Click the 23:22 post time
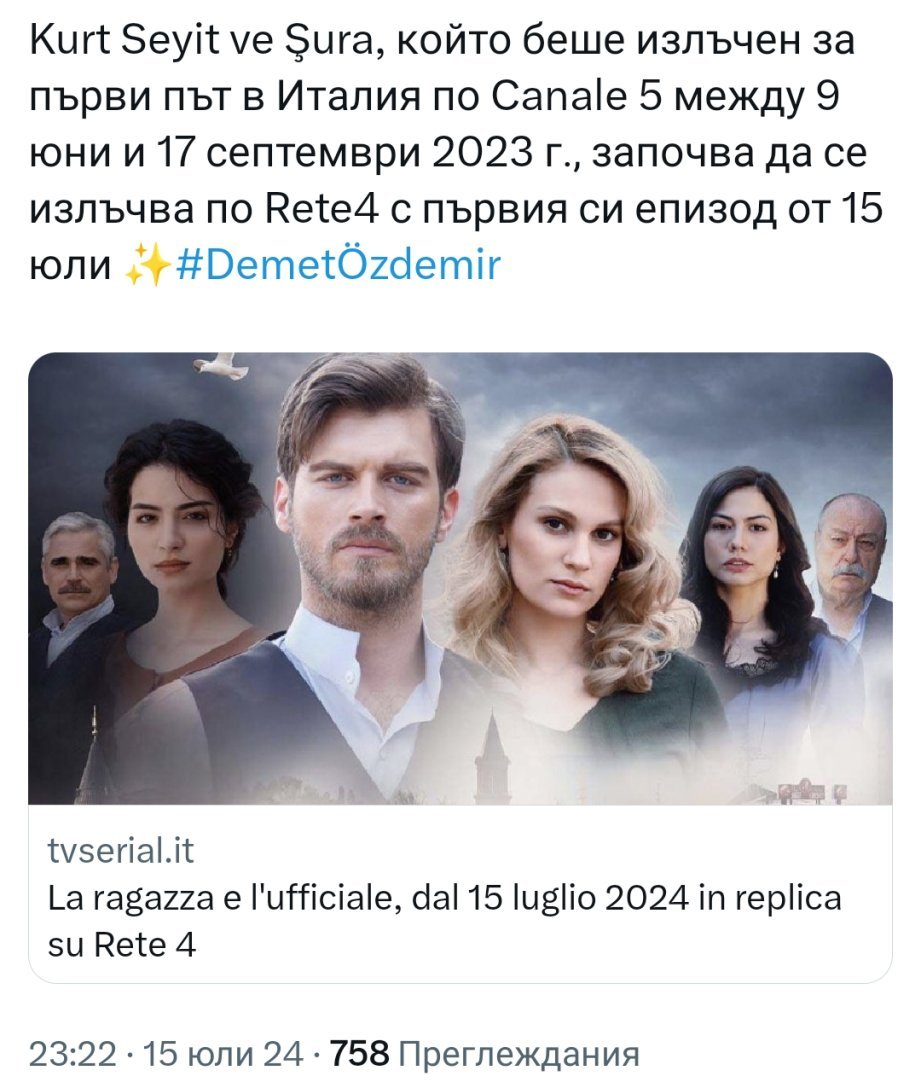 pyautogui.click(x=72, y=1052)
